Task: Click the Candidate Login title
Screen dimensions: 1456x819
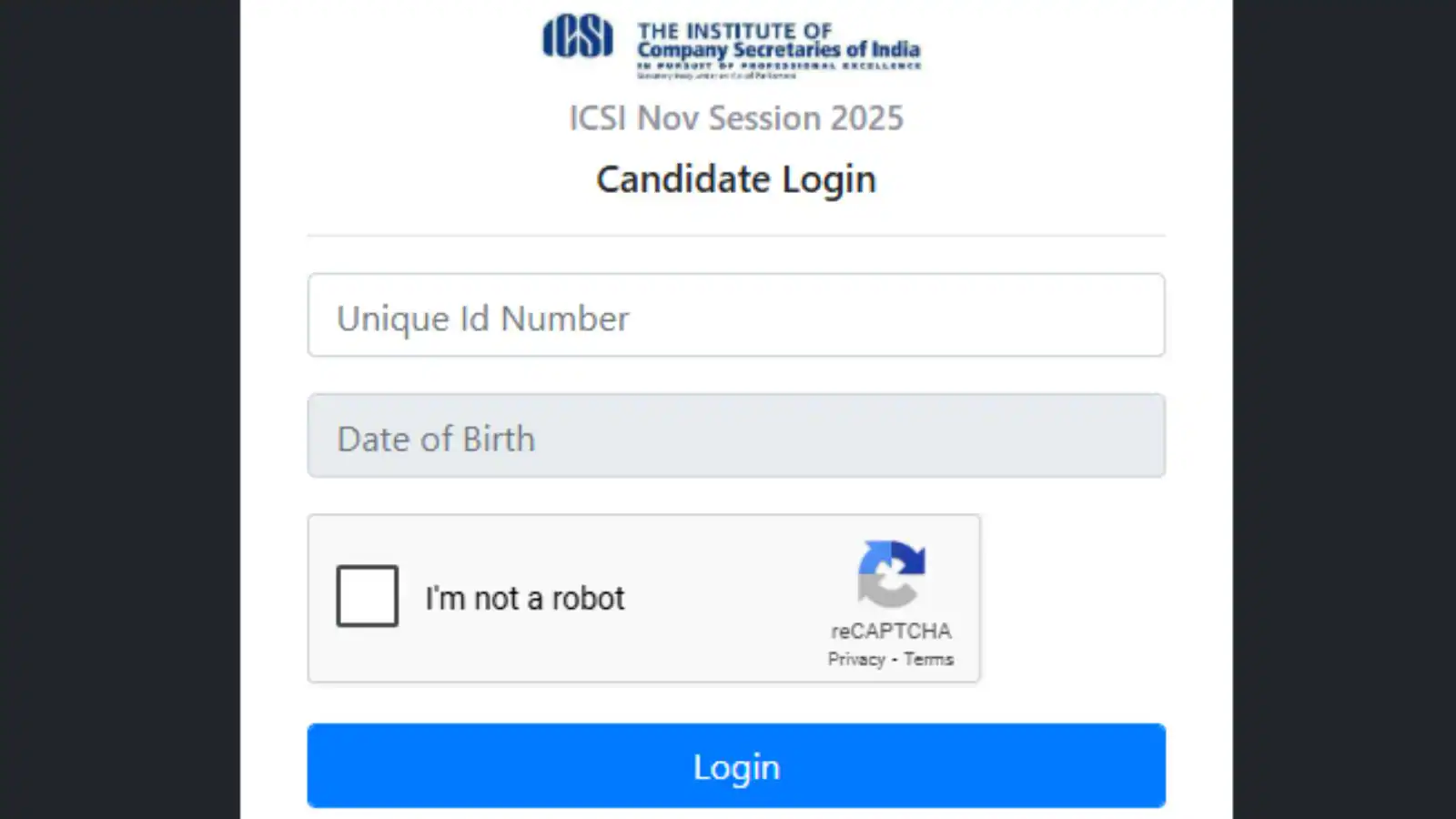Action: pyautogui.click(x=736, y=179)
